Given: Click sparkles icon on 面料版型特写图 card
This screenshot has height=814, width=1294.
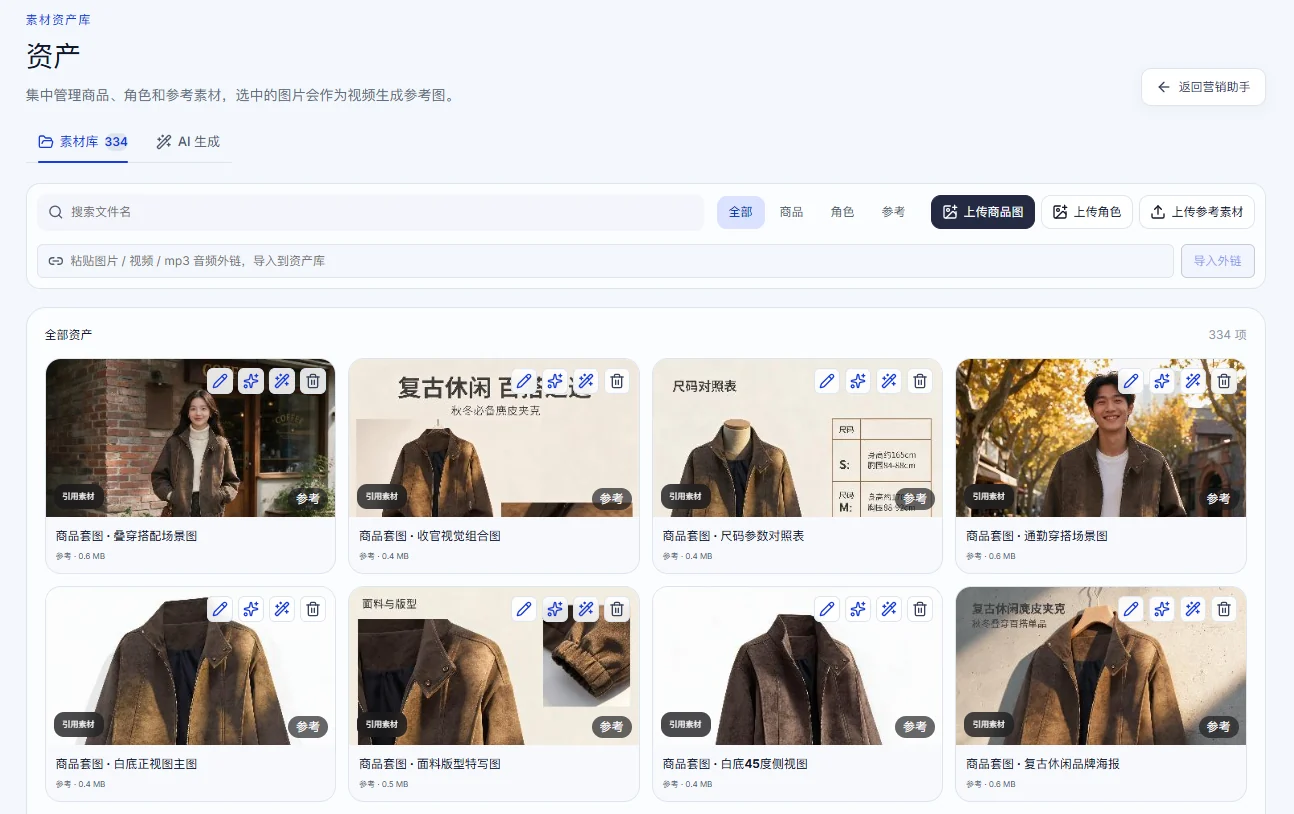Looking at the screenshot, I should pyautogui.click(x=555, y=609).
